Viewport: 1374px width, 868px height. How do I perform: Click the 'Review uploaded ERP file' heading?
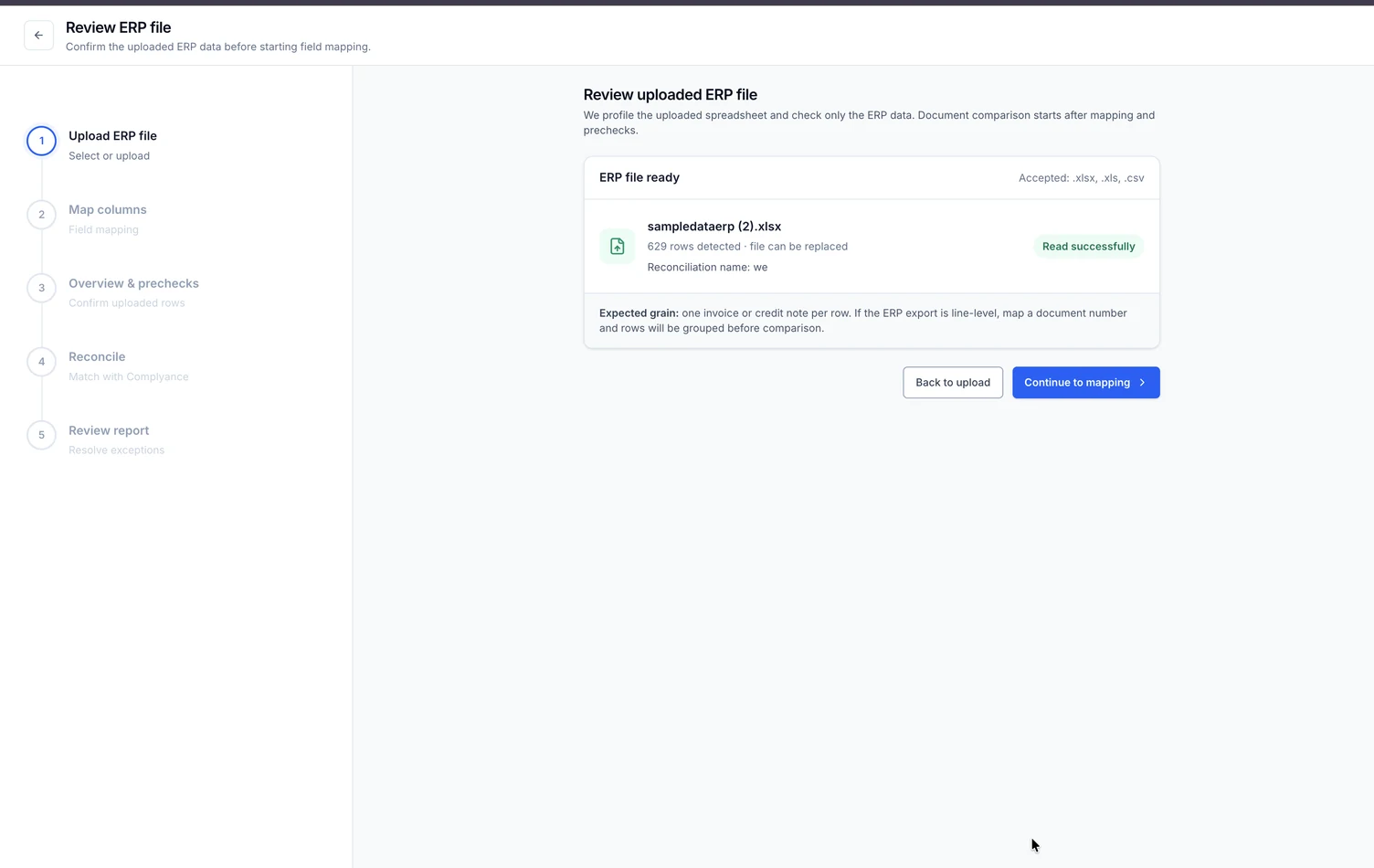(x=671, y=95)
